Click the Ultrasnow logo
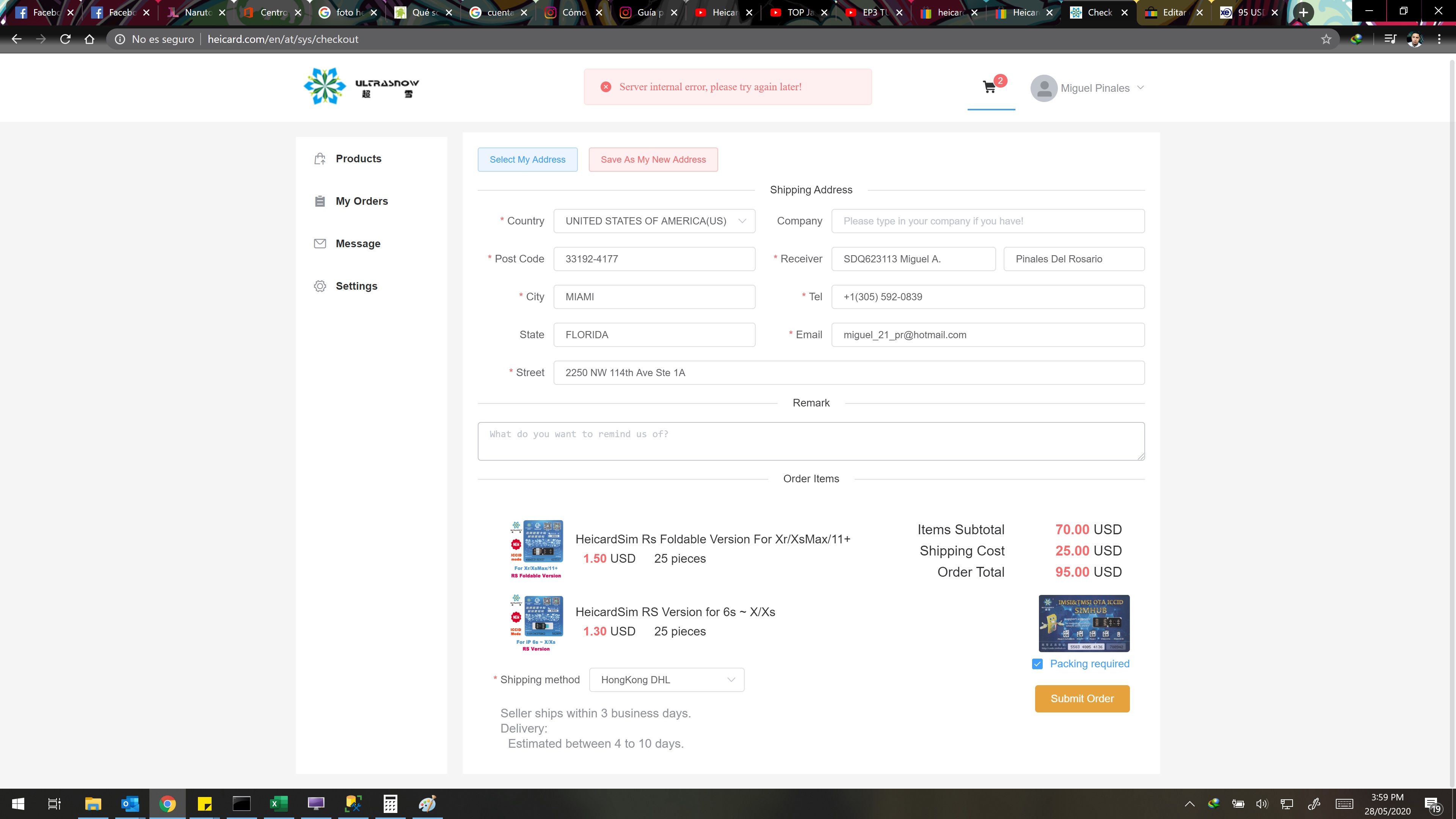1456x819 pixels. point(361,86)
